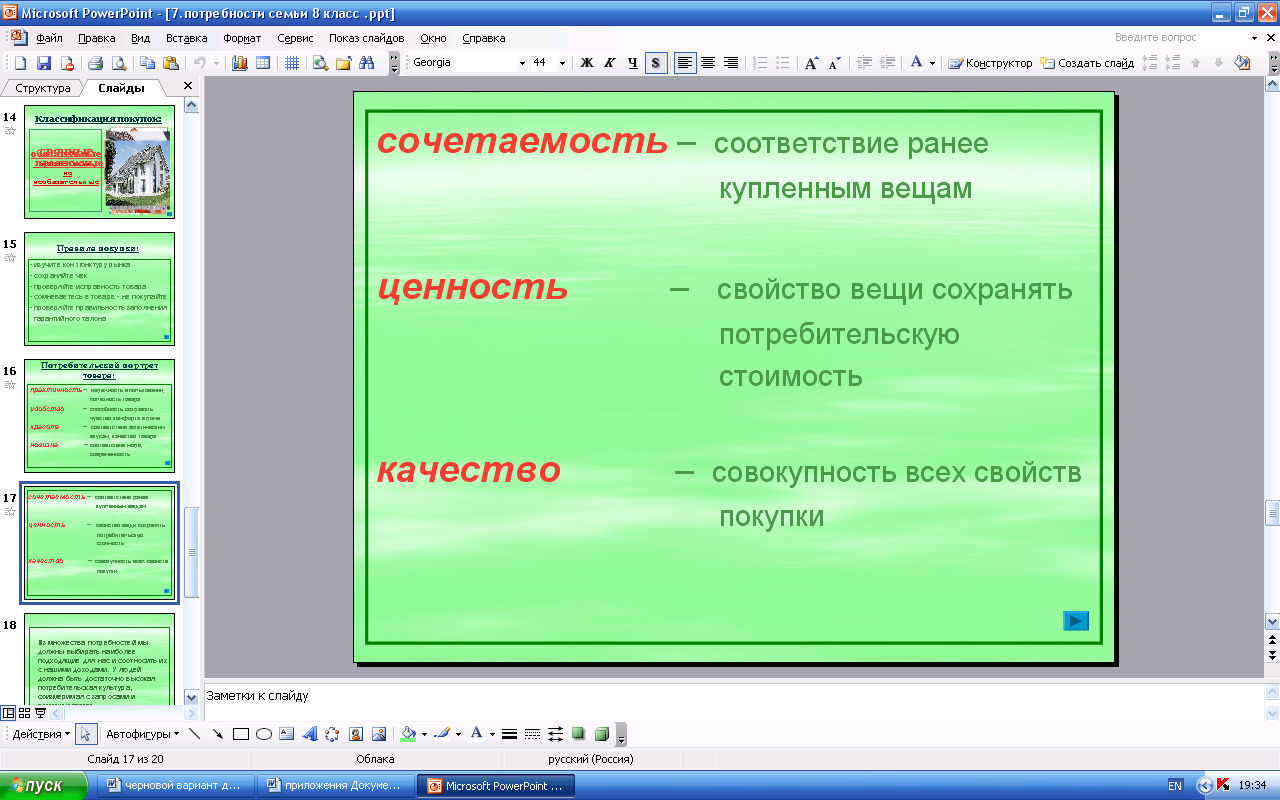Click the Конструктор button
This screenshot has height=800, width=1280.
tap(990, 63)
